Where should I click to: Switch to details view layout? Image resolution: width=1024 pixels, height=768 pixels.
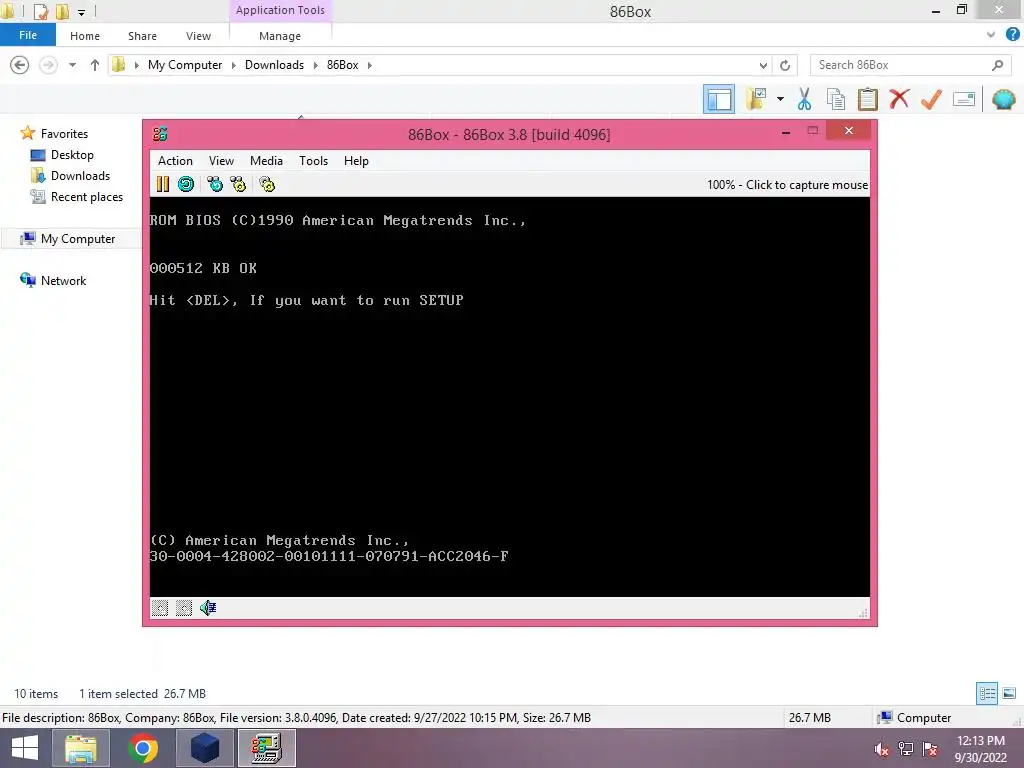[987, 693]
